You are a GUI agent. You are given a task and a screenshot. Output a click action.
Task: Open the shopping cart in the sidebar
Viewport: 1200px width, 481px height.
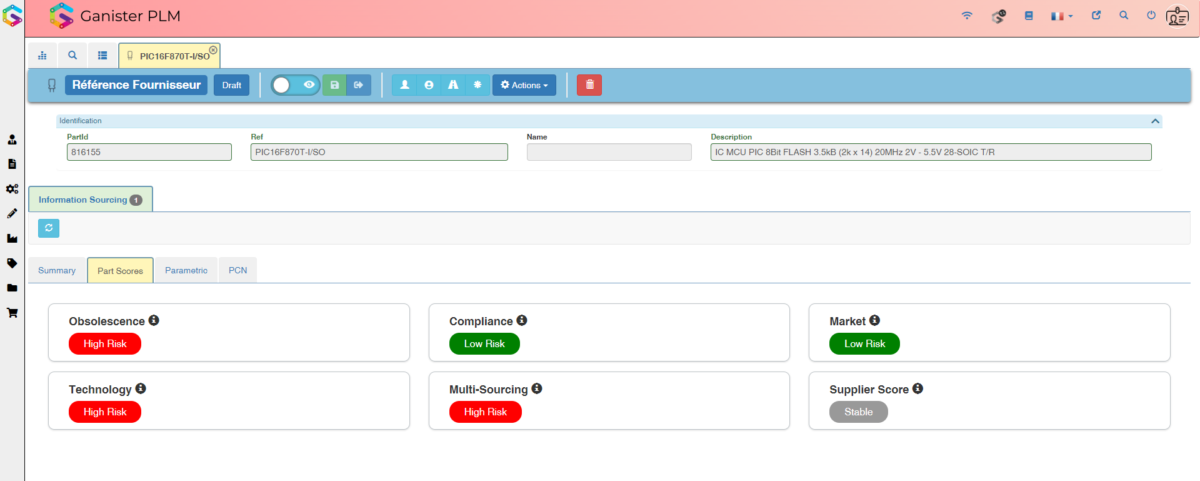tap(12, 312)
